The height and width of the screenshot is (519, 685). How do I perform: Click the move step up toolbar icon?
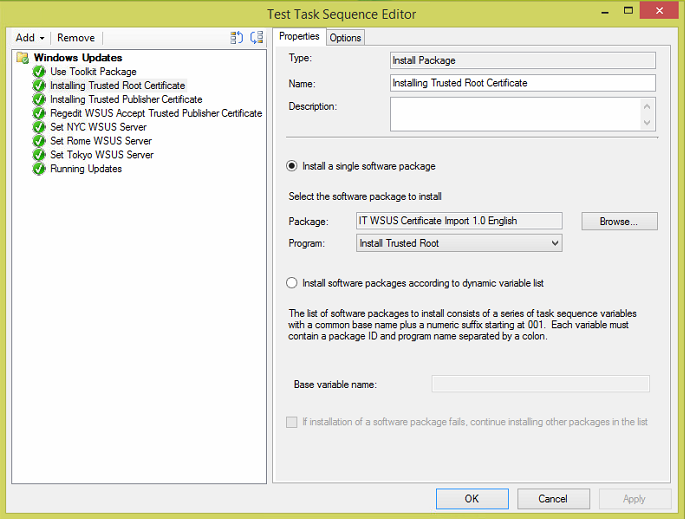[x=237, y=38]
